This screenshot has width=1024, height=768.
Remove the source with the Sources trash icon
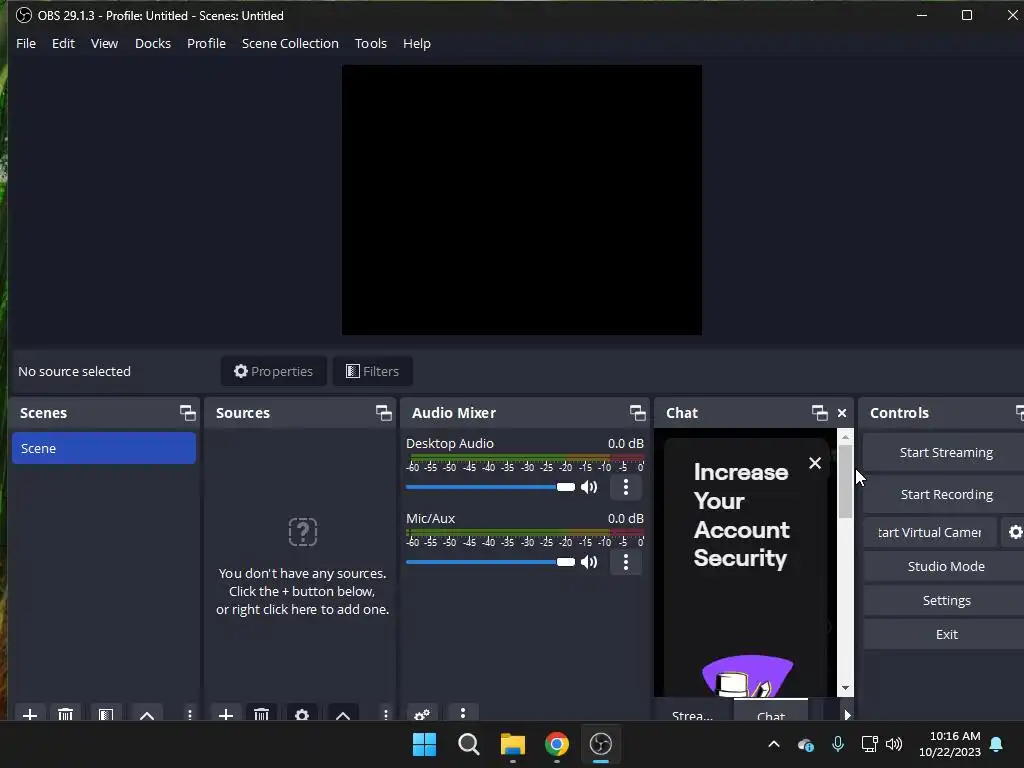pyautogui.click(x=261, y=714)
